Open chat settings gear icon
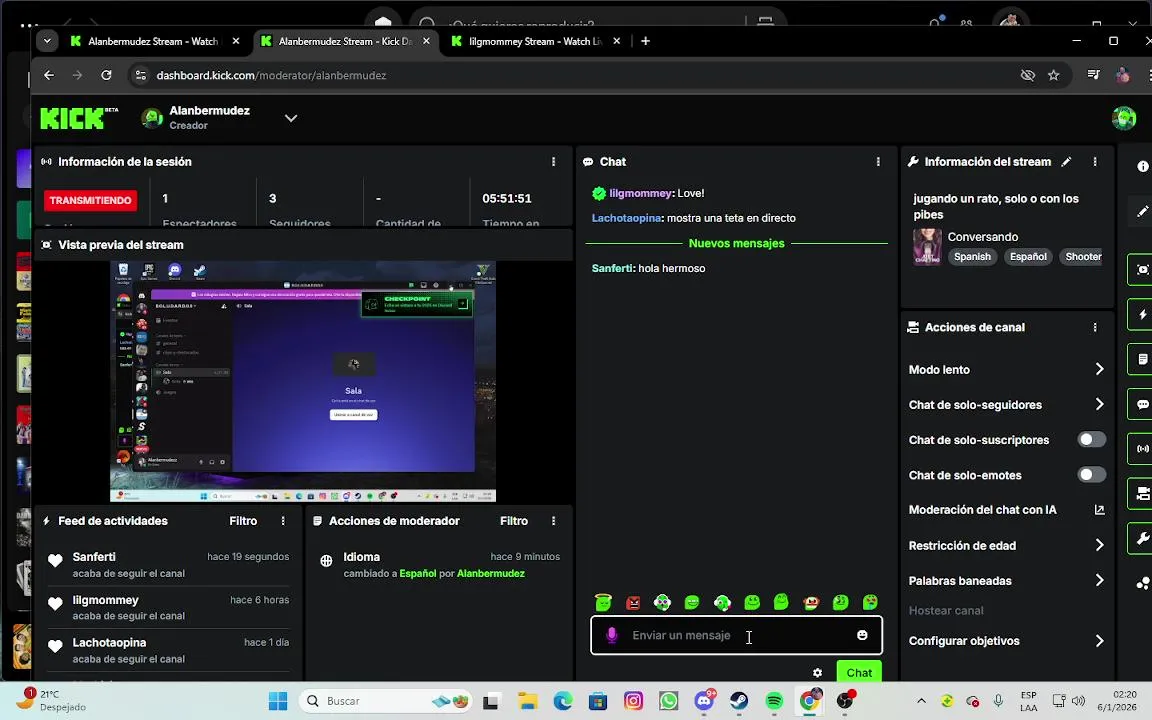 pyautogui.click(x=817, y=672)
